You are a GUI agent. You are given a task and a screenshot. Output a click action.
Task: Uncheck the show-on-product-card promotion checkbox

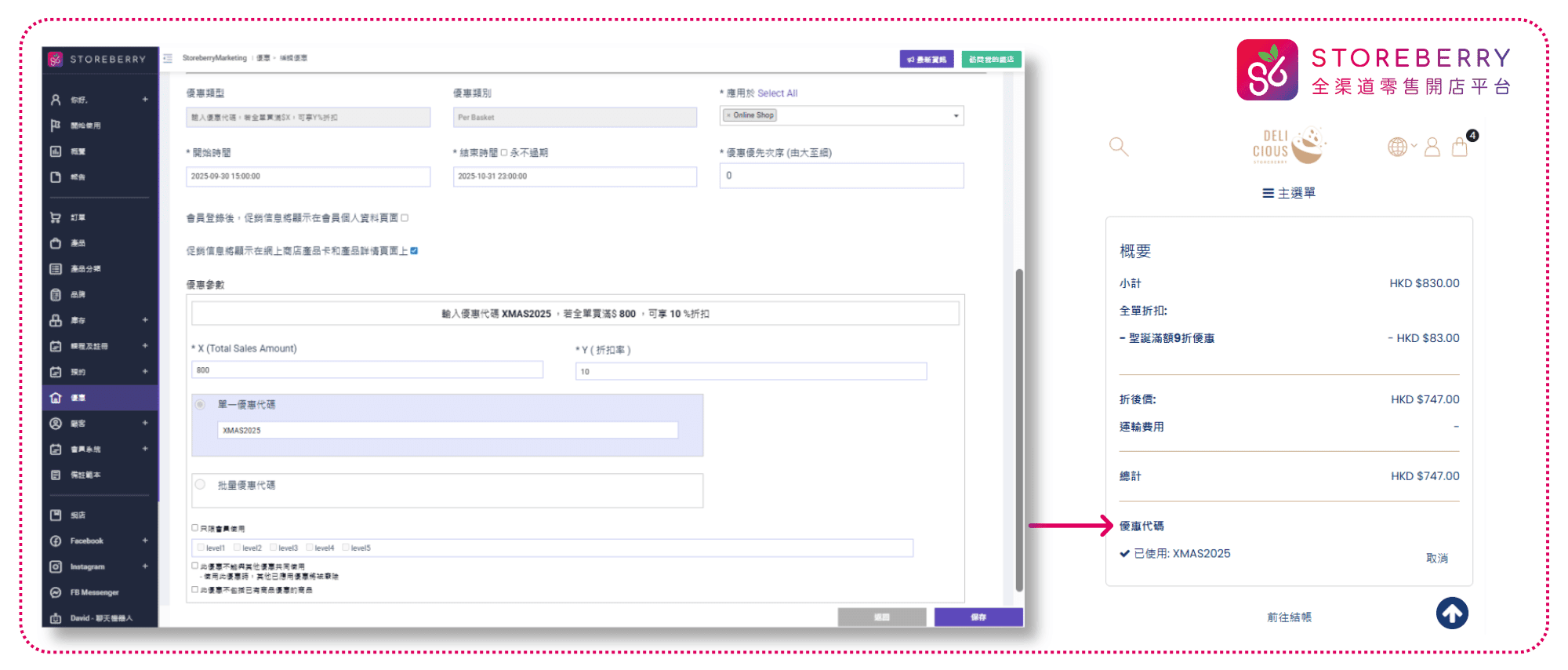pyautogui.click(x=414, y=251)
